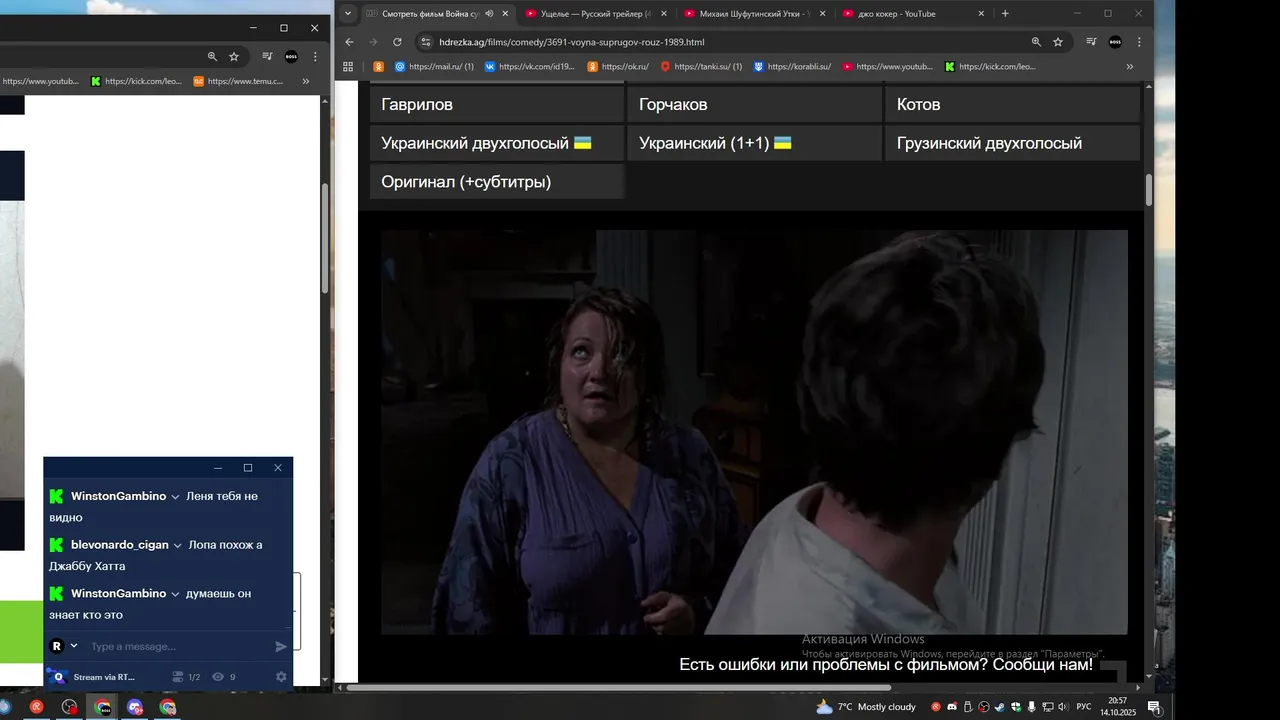Open chat identity dropdown beside R avatar
Image resolution: width=1280 pixels, height=720 pixels.
(x=74, y=646)
